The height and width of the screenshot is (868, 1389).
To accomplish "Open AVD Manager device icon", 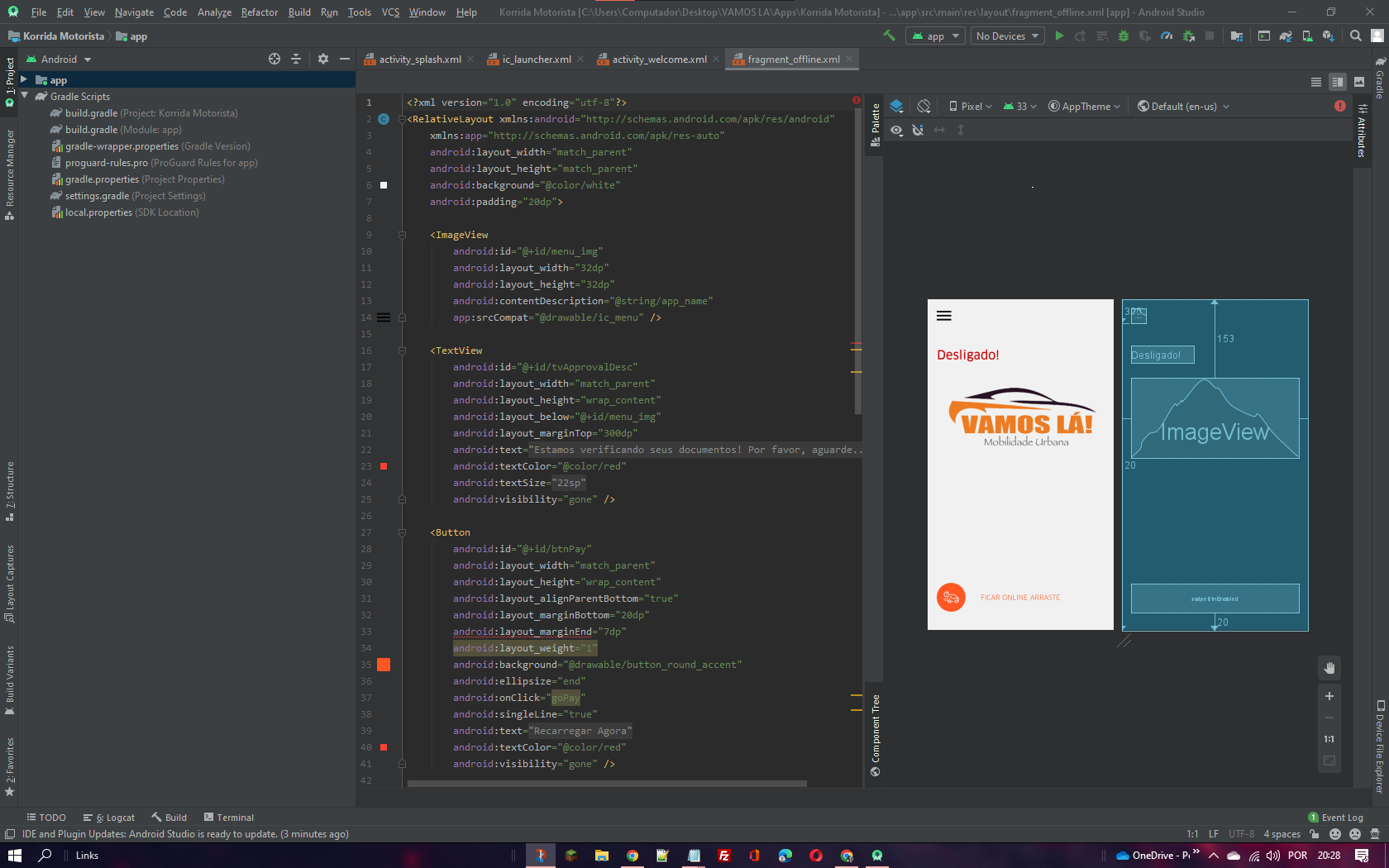I will [x=1307, y=36].
